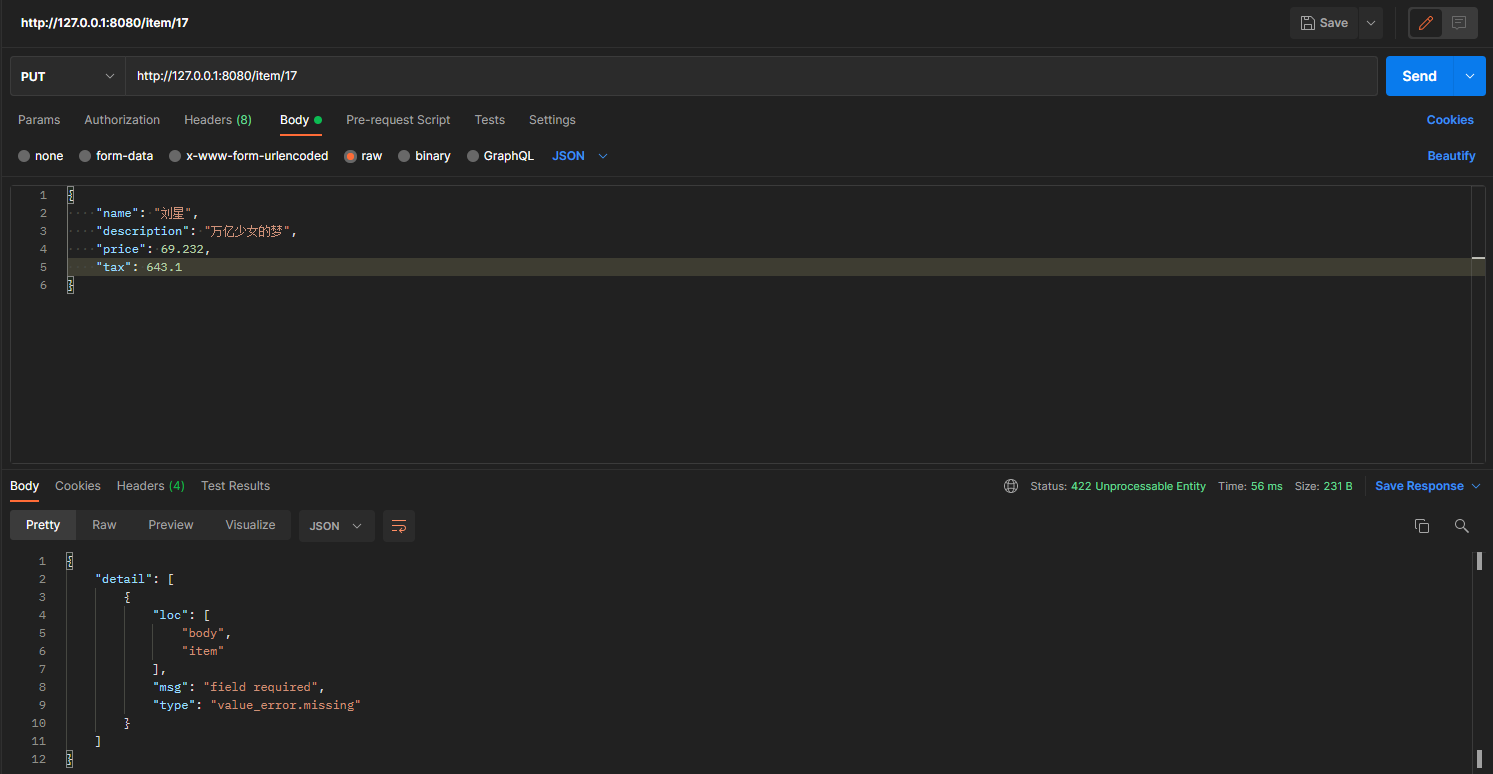Toggle the response line wrap icon
The image size is (1493, 774).
(399, 526)
